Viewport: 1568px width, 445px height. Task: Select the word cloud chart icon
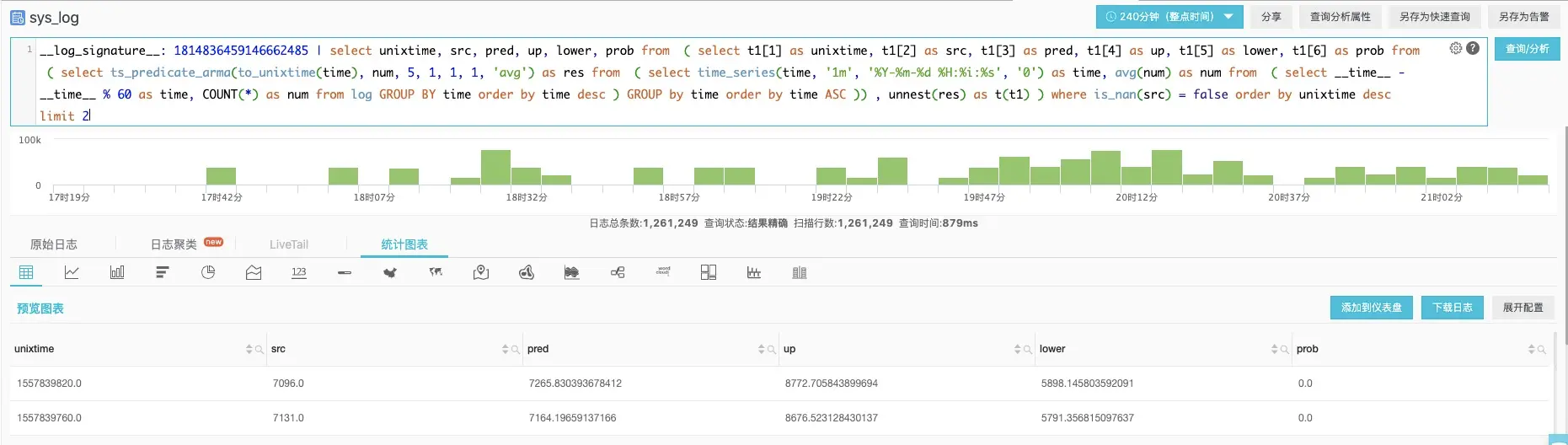[x=663, y=271]
